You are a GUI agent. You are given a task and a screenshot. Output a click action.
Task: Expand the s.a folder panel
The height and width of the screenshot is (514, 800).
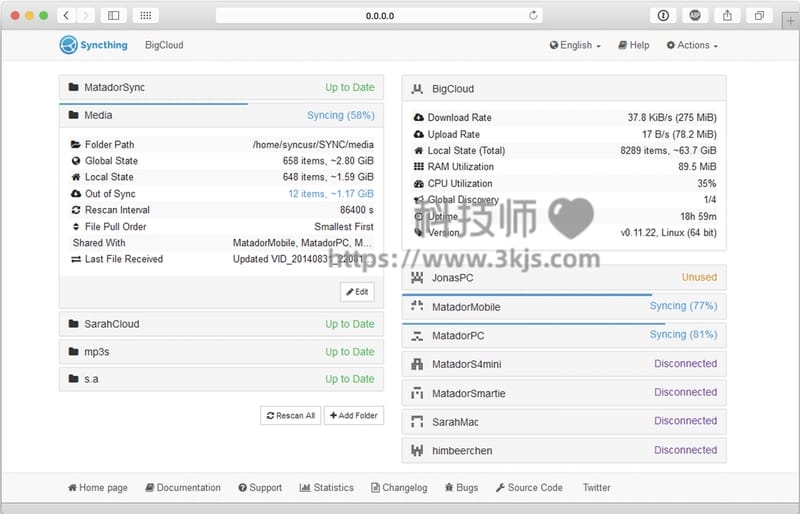tap(221, 379)
